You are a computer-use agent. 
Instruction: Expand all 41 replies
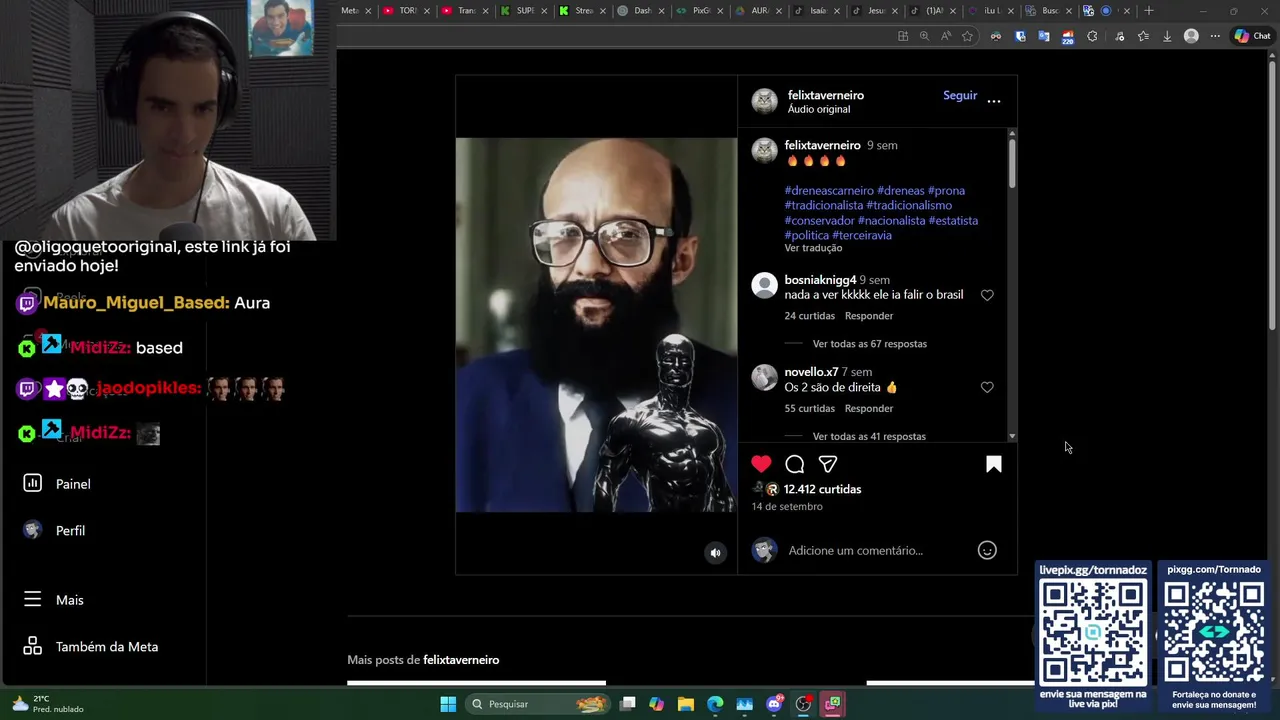(x=869, y=436)
